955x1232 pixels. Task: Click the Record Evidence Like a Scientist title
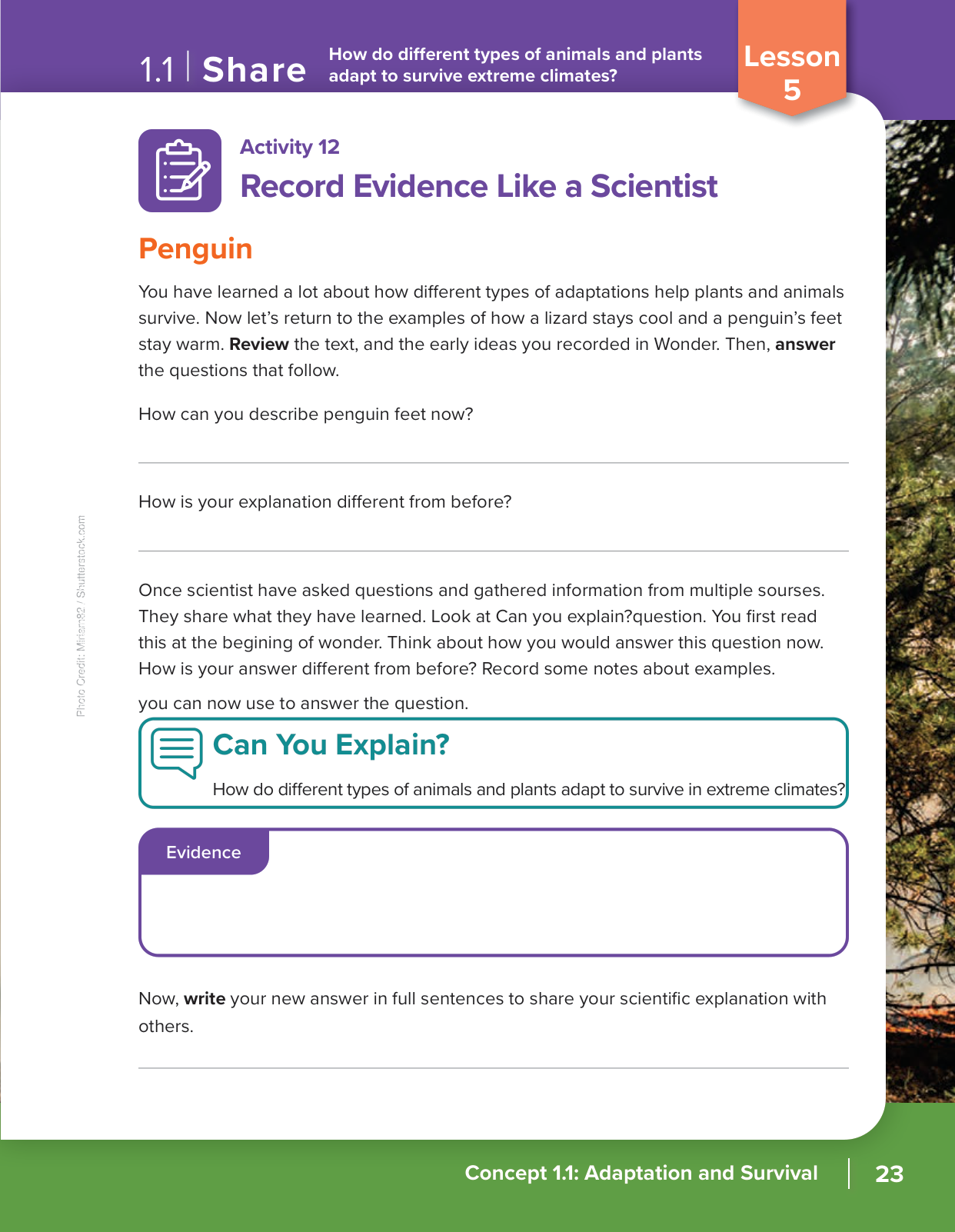(x=478, y=186)
